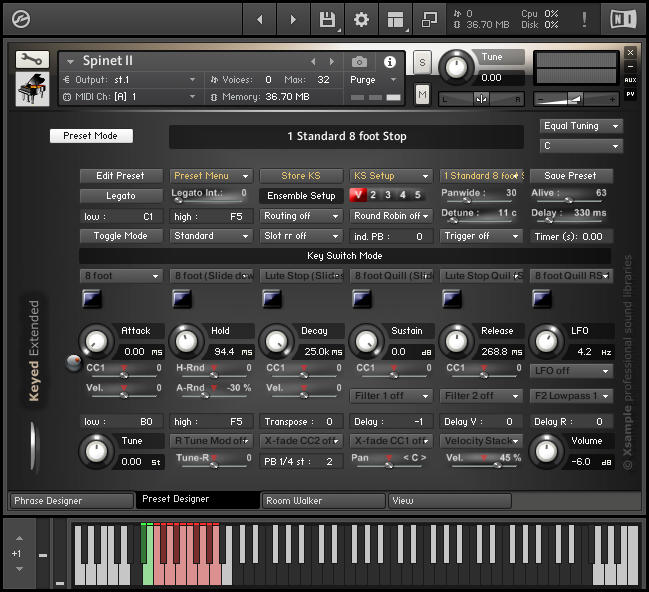This screenshot has height=592, width=649.
Task: Open the root key C dropdown
Action: coord(581,146)
